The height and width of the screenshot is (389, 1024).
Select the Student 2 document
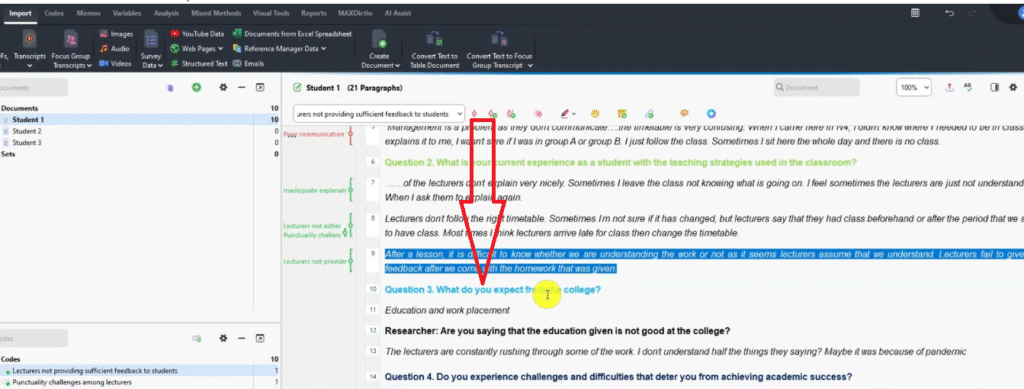[140, 131]
